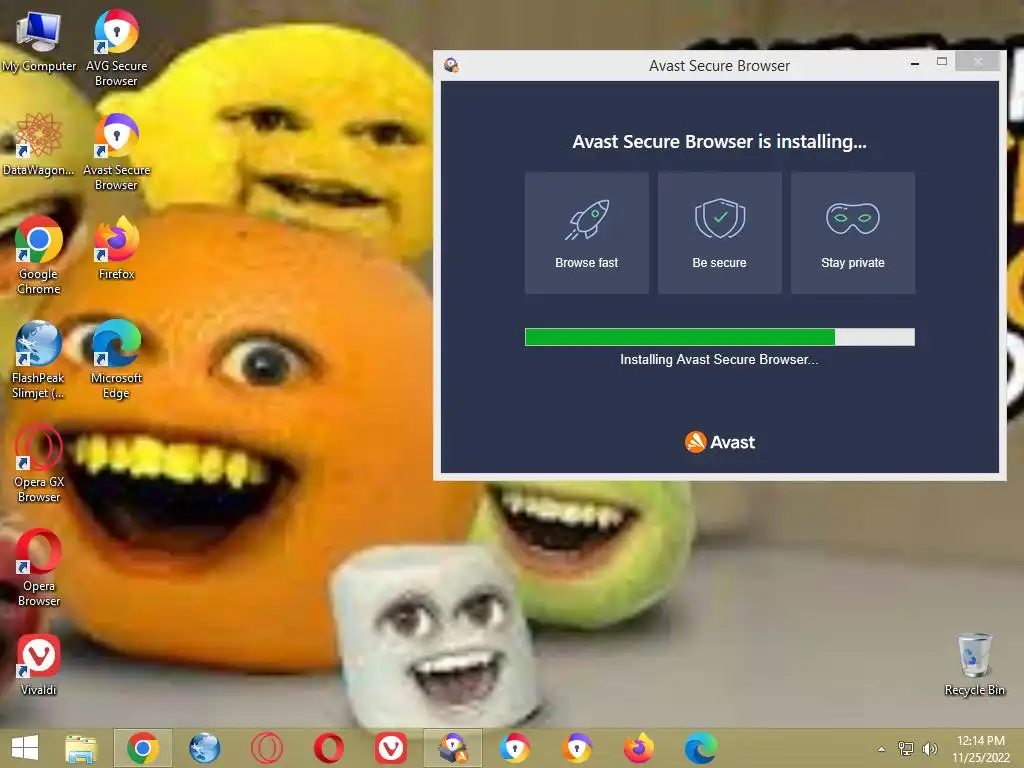This screenshot has width=1024, height=768.
Task: Click the green installation progress bar
Action: point(720,337)
